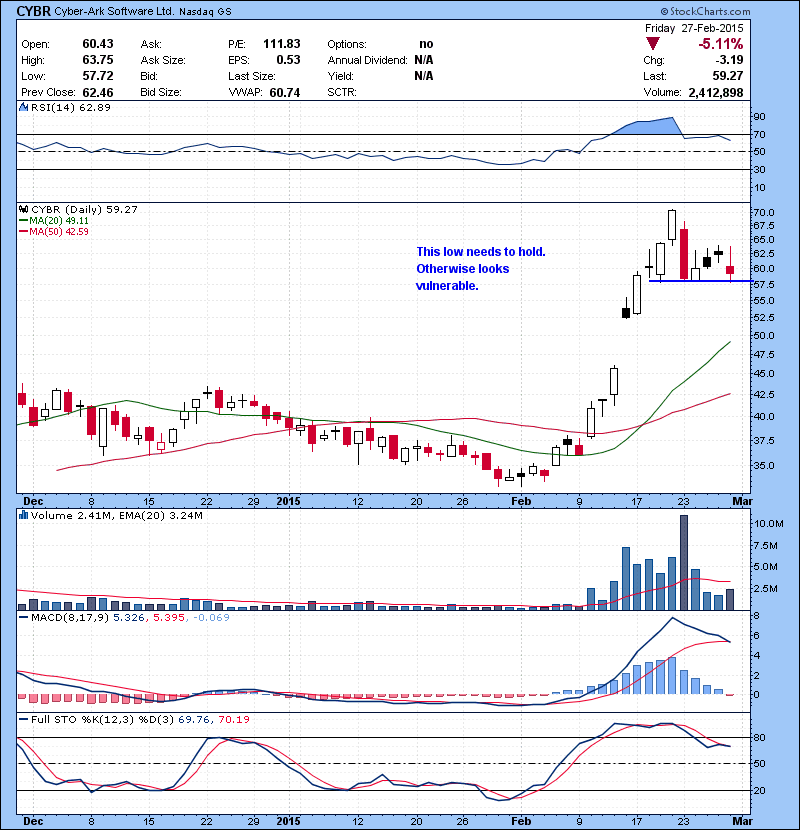
Task: Click the Last price 59.27 in header
Action: 728,76
